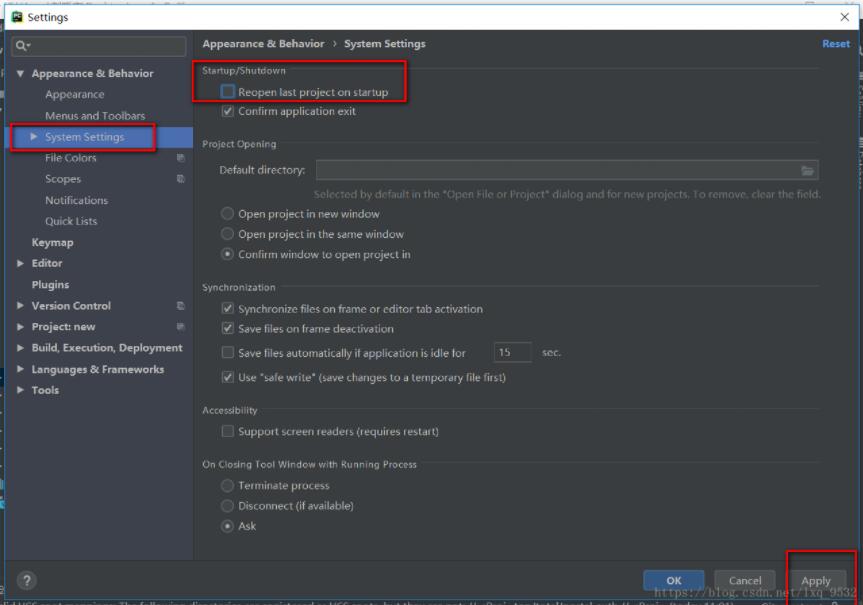Click the search magnifier icon in settings
The height and width of the screenshot is (605, 863).
pyautogui.click(x=22, y=46)
